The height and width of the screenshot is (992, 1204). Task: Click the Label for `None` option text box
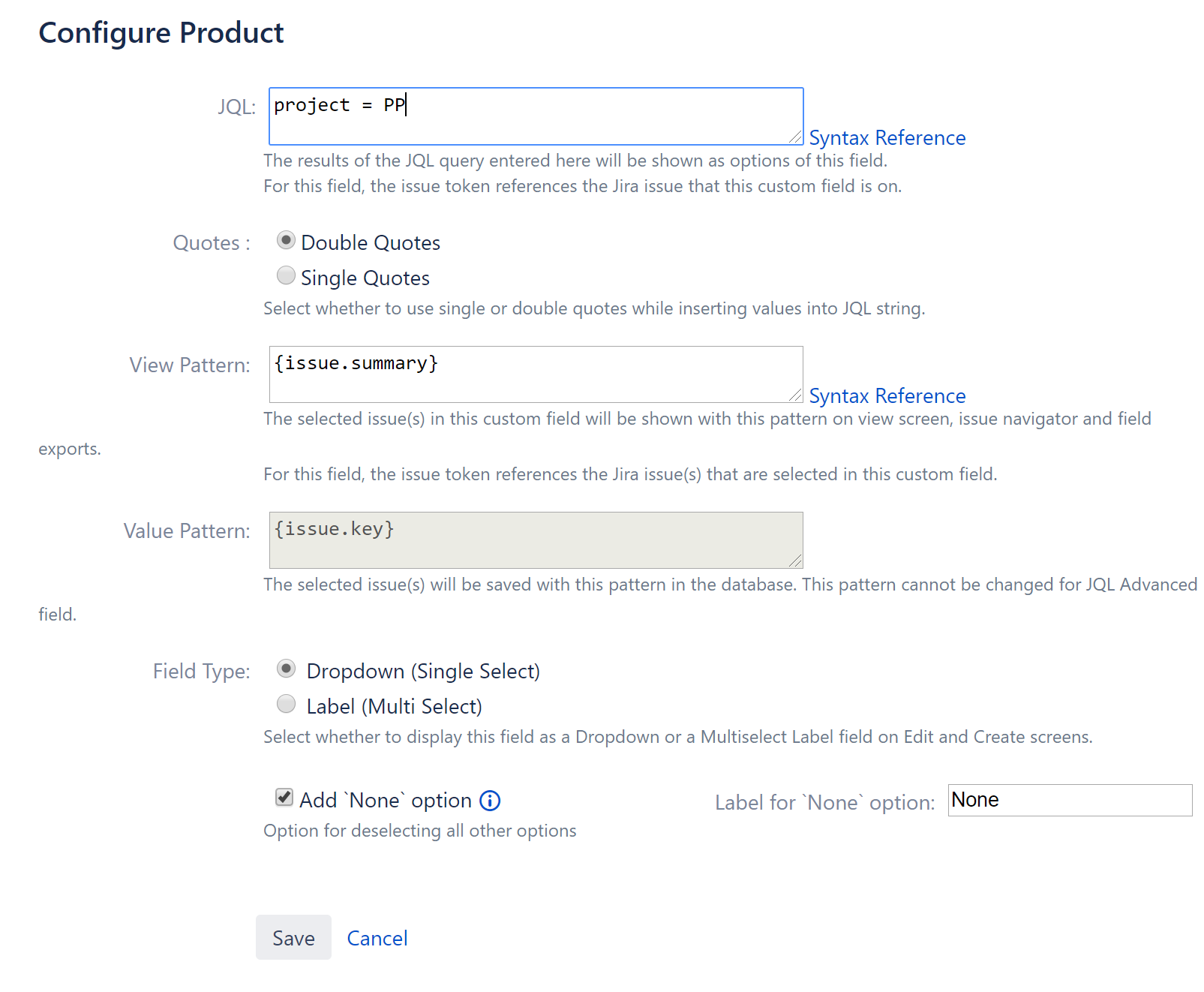[1070, 801]
